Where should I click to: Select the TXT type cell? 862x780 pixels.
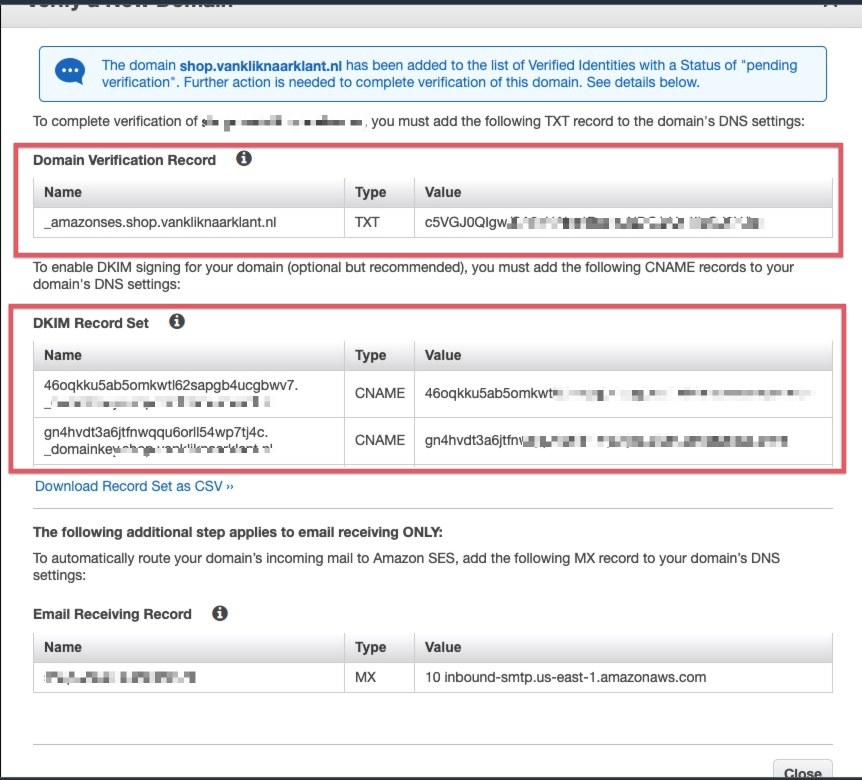tap(367, 223)
